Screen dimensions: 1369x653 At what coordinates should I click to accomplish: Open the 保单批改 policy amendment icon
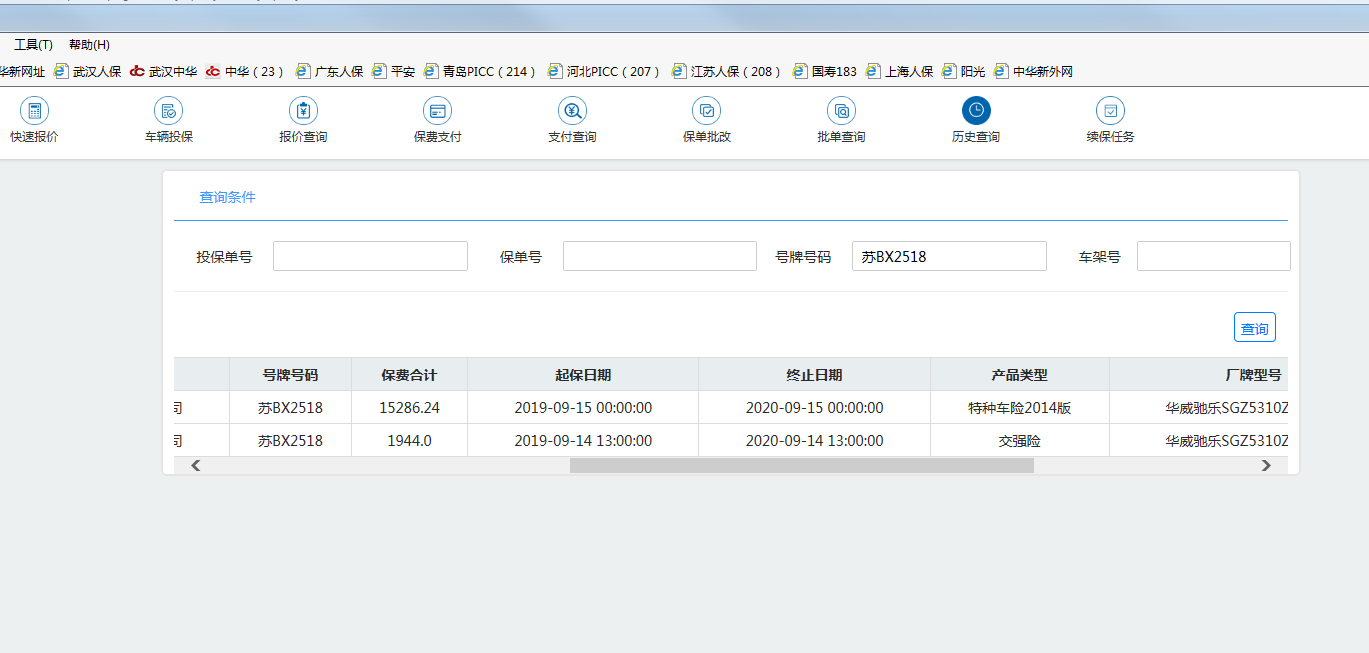pyautogui.click(x=706, y=112)
